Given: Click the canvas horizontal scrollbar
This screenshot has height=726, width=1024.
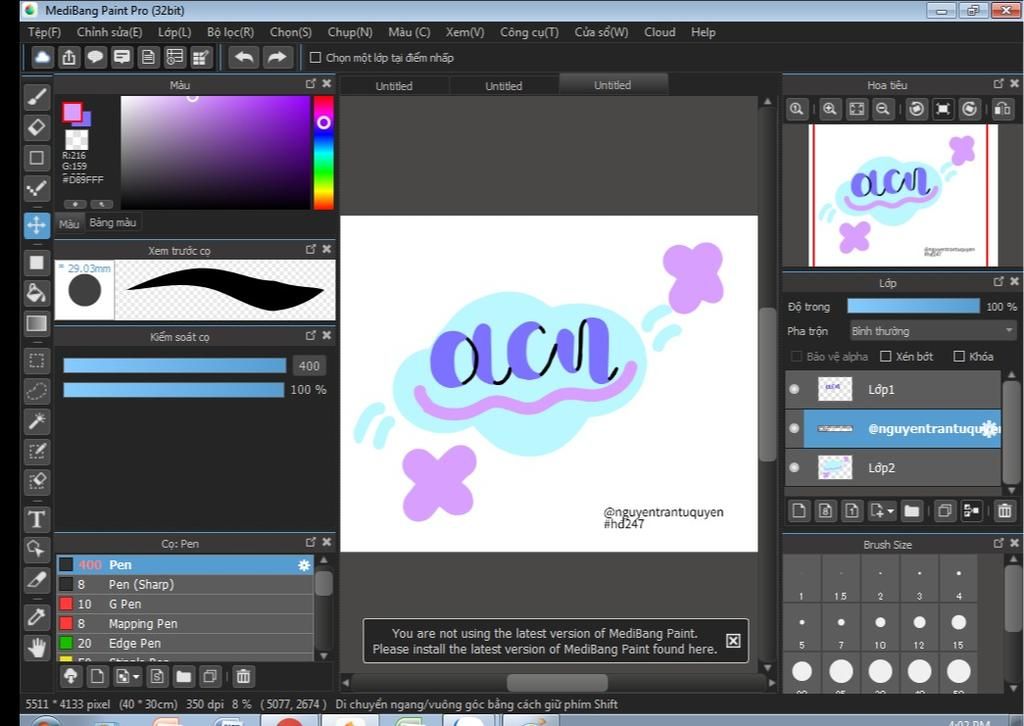Looking at the screenshot, I should point(558,682).
